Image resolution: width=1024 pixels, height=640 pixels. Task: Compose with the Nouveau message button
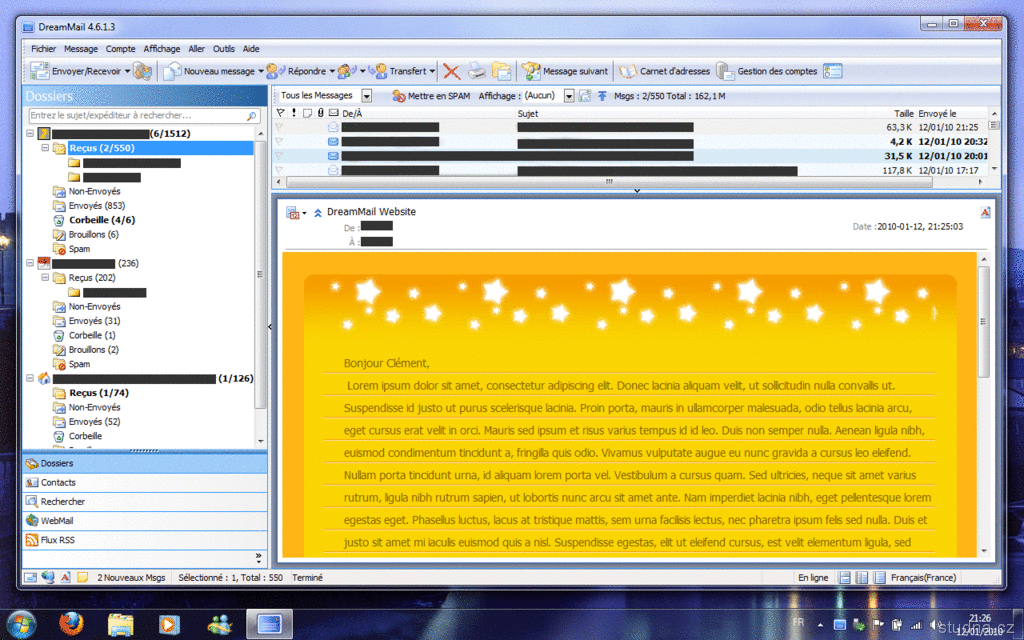(209, 71)
